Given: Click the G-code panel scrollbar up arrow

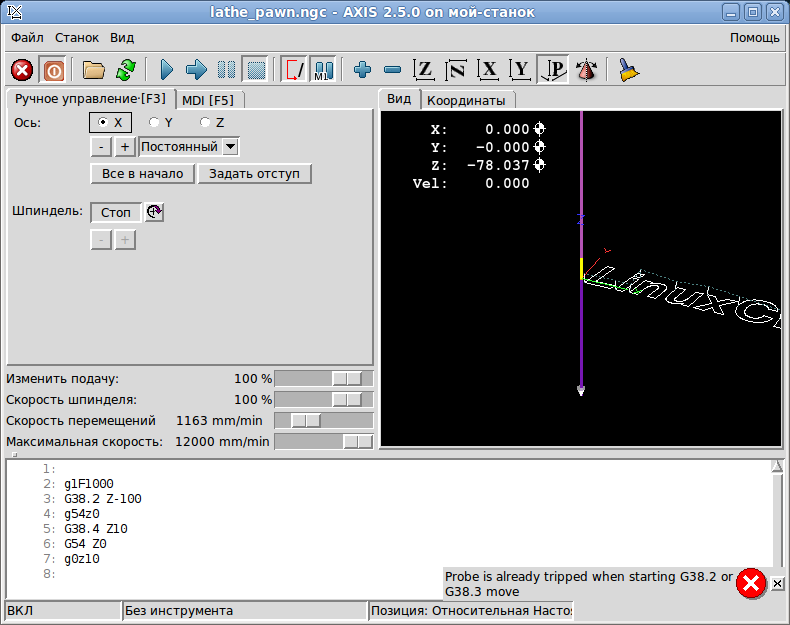Looking at the screenshot, I should [777, 466].
